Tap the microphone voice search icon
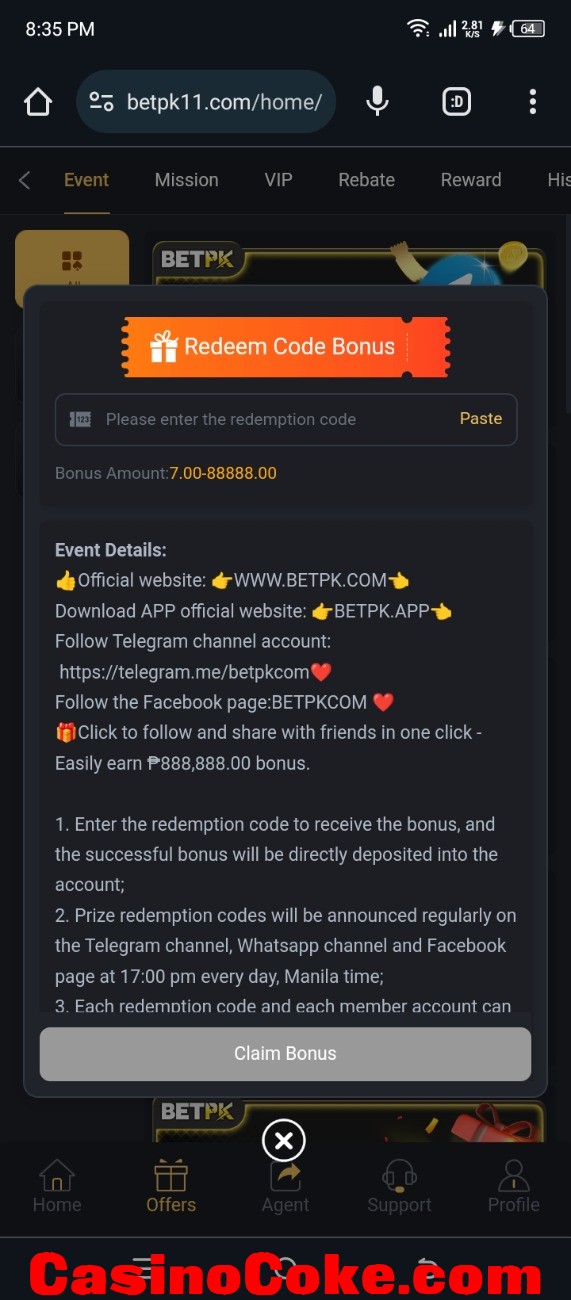Viewport: 571px width, 1300px height. click(377, 101)
